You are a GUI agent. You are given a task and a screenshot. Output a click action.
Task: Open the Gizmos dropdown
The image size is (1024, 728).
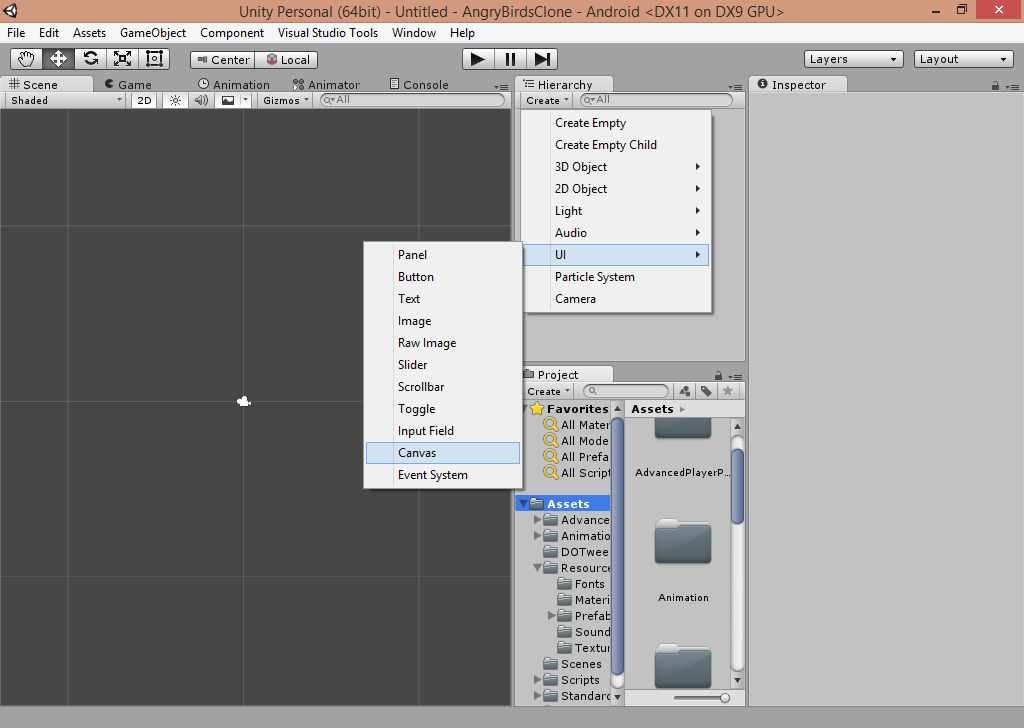point(285,101)
